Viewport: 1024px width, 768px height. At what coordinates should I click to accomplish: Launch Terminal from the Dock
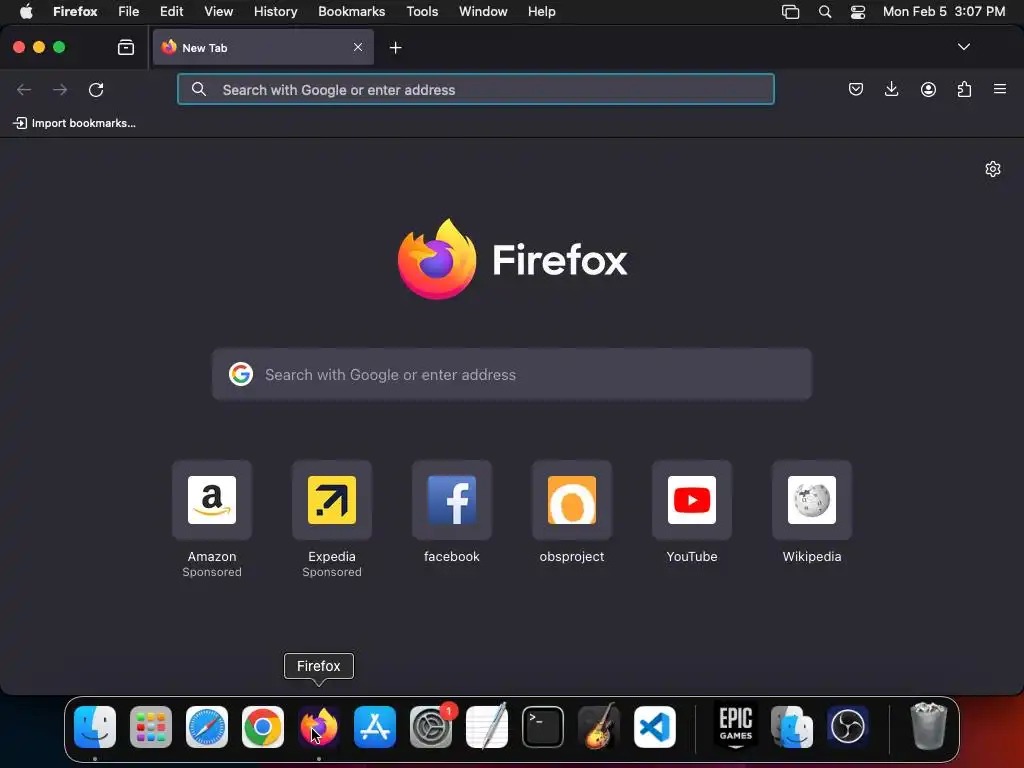(x=543, y=727)
